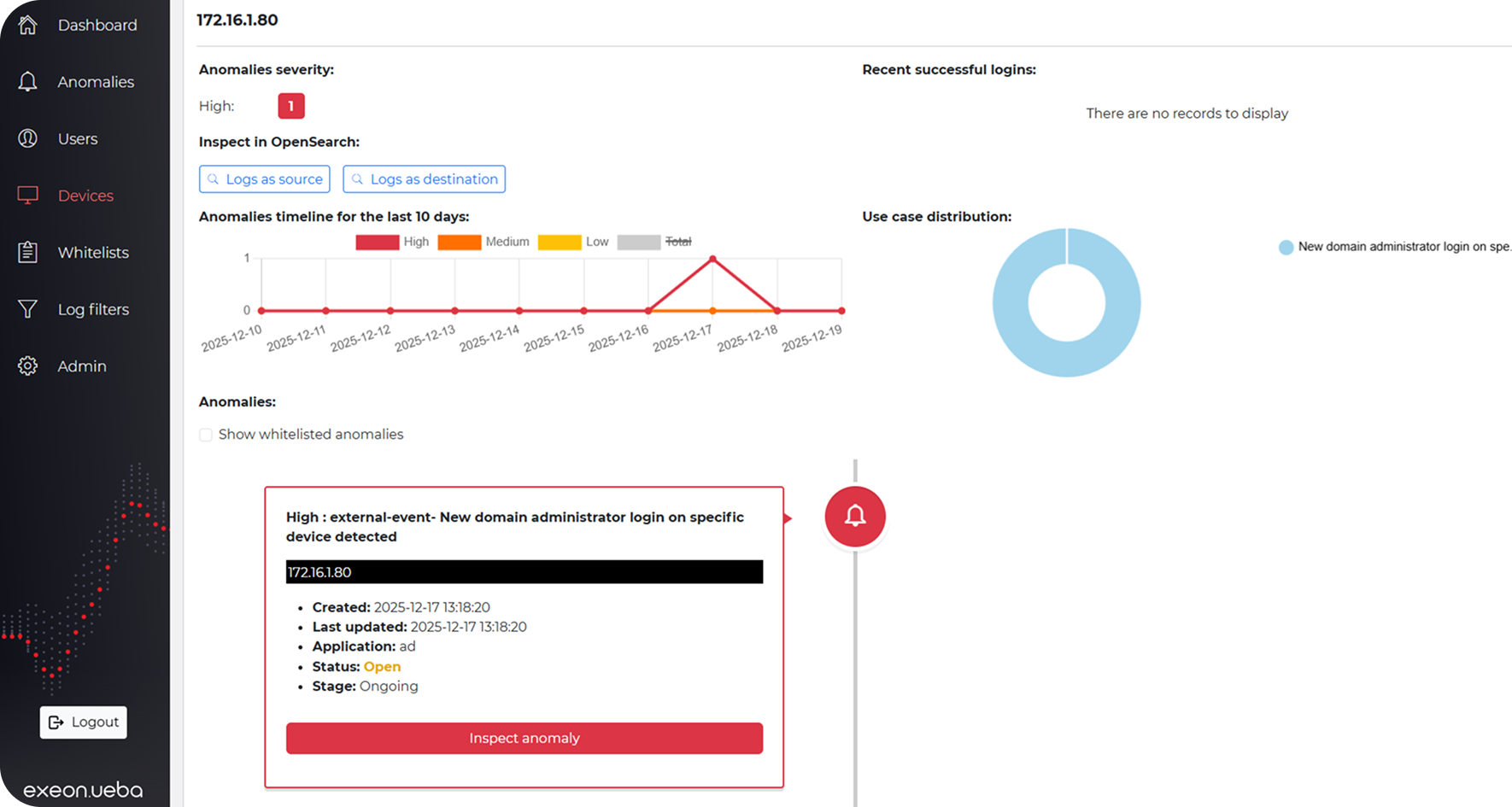Log out using the Logout button
Image resolution: width=1512 pixels, height=807 pixels.
[x=84, y=722]
